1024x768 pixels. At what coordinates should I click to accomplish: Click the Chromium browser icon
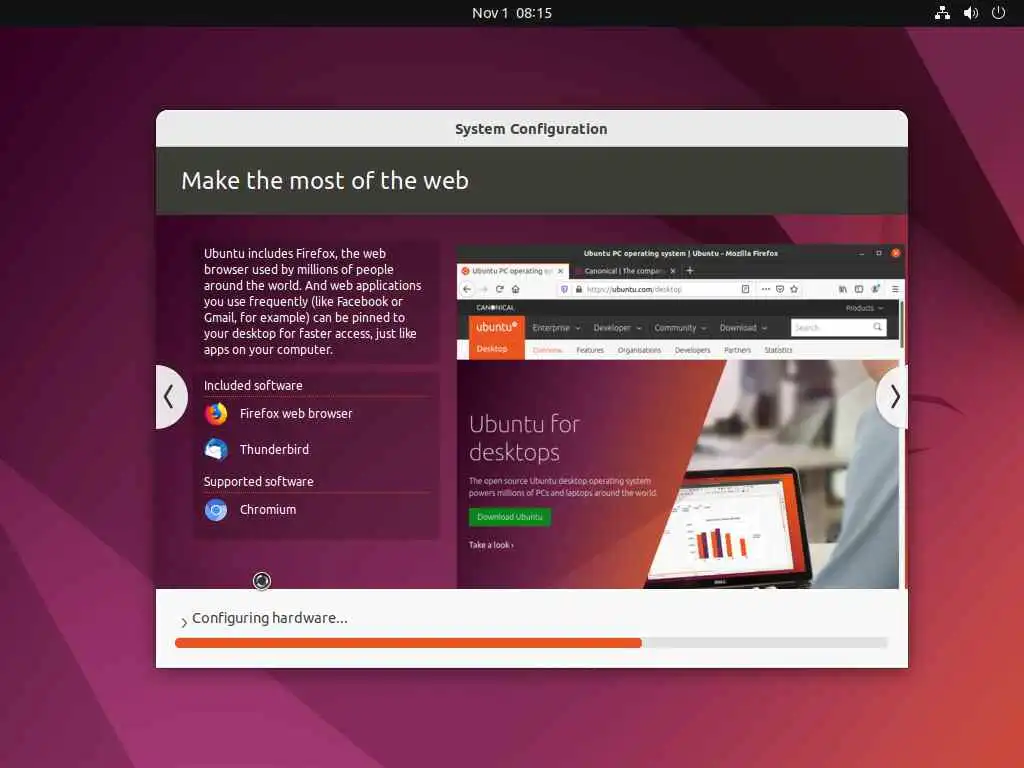pyautogui.click(x=216, y=510)
